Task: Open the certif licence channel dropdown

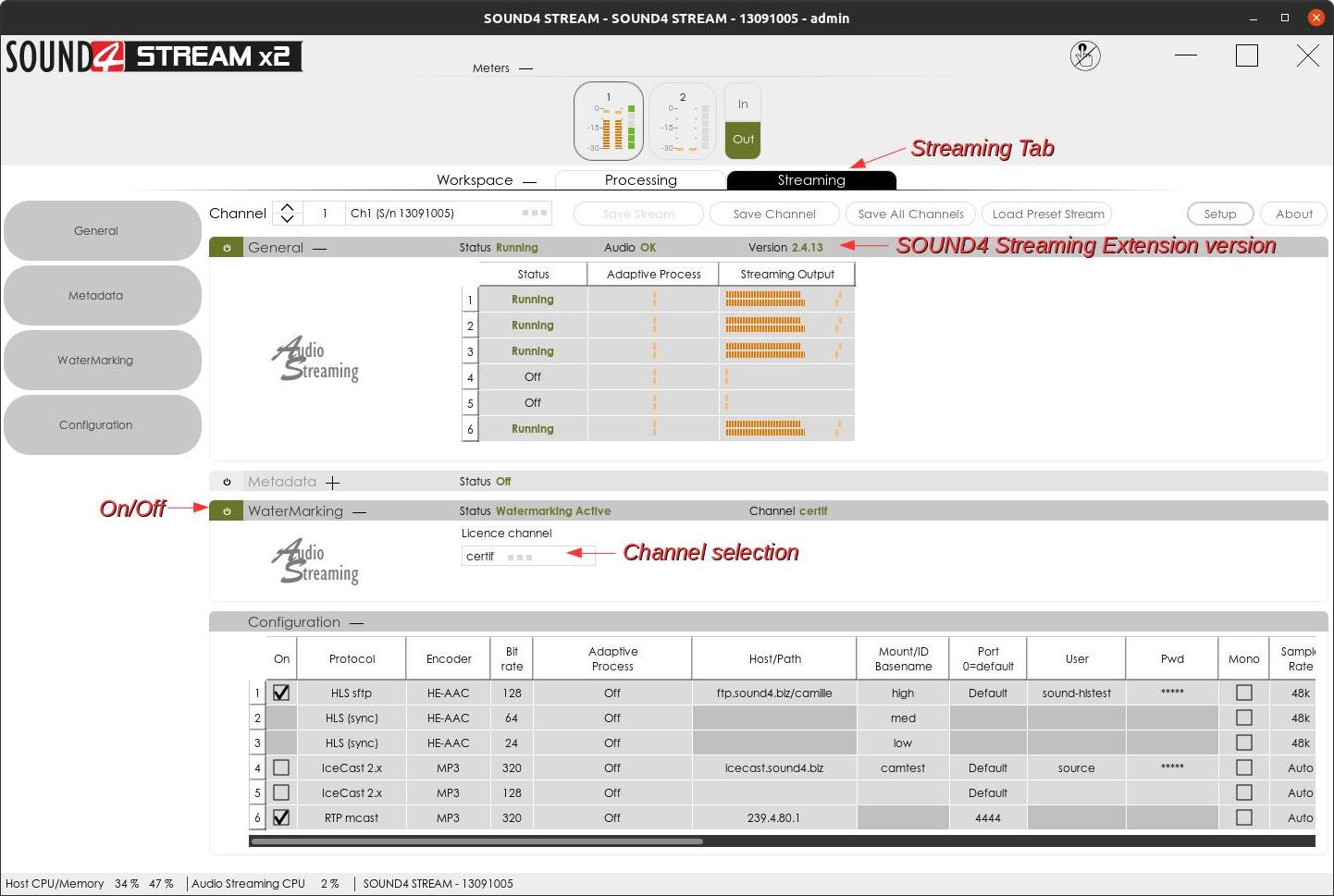Action: pyautogui.click(x=527, y=557)
